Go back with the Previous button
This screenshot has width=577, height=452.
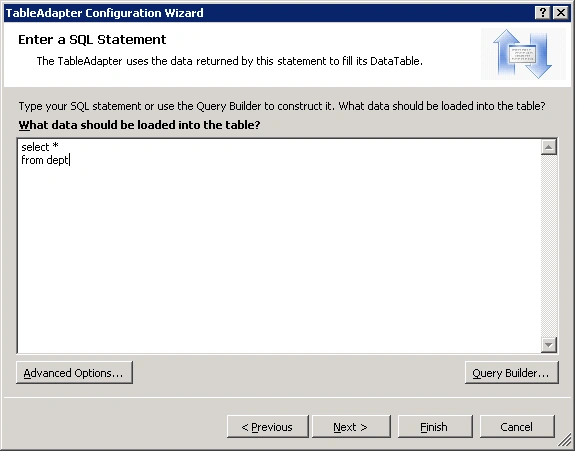click(x=268, y=427)
